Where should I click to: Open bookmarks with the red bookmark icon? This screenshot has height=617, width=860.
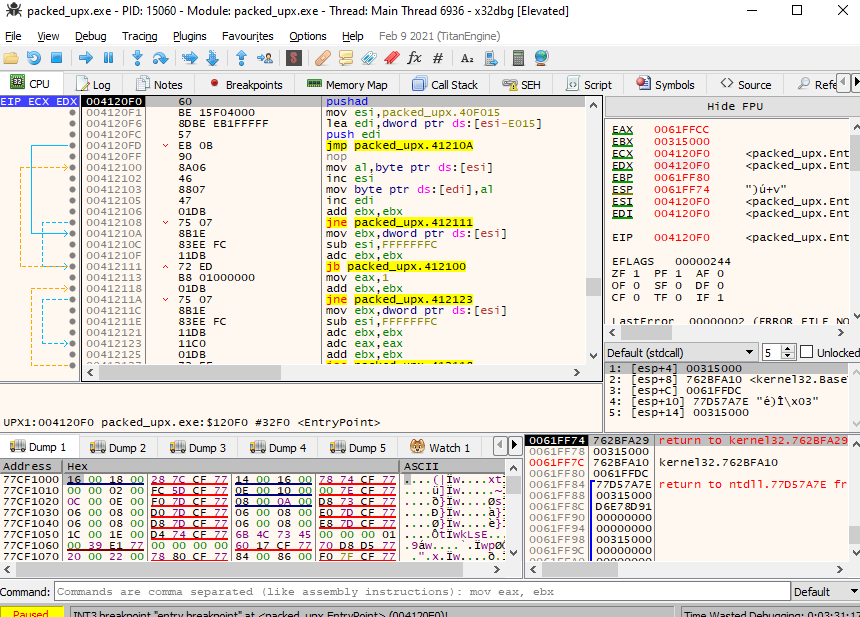(x=392, y=58)
